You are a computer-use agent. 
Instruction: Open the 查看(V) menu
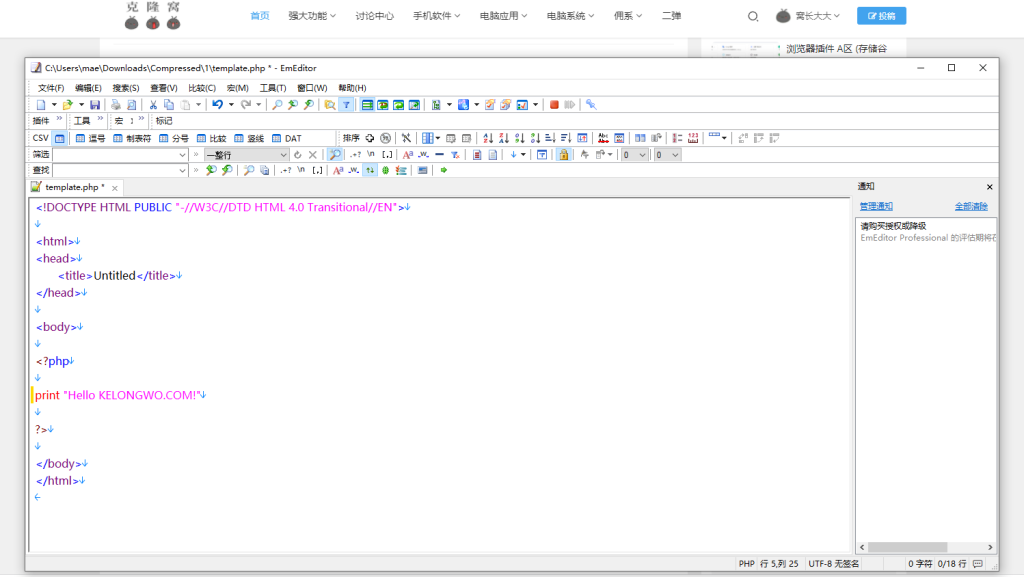(x=164, y=88)
